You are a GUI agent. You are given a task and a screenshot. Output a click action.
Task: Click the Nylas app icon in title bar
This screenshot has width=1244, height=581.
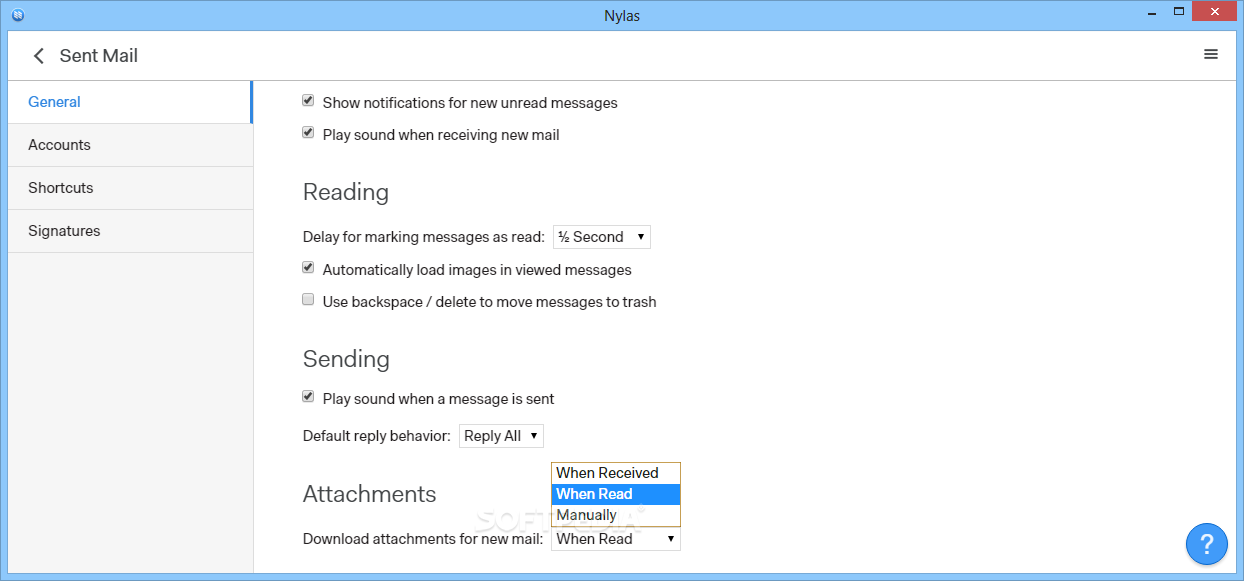click(18, 14)
